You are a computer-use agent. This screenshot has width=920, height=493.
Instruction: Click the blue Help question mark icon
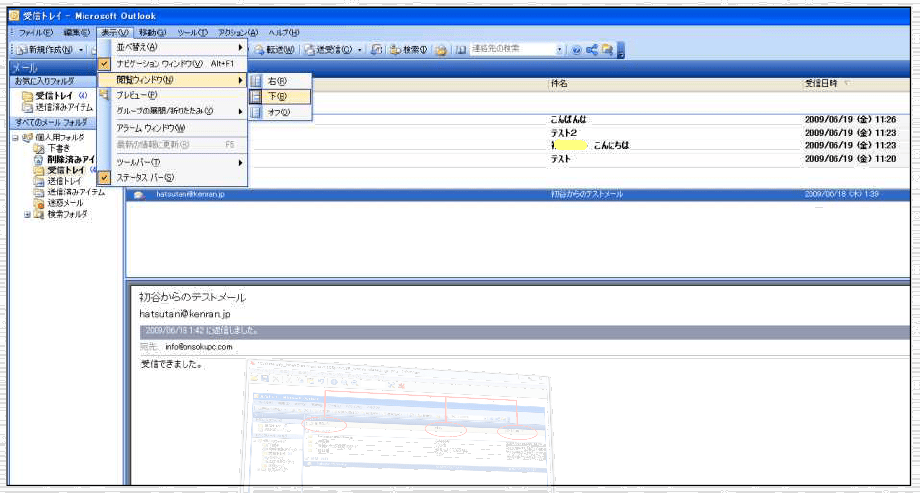pos(576,50)
